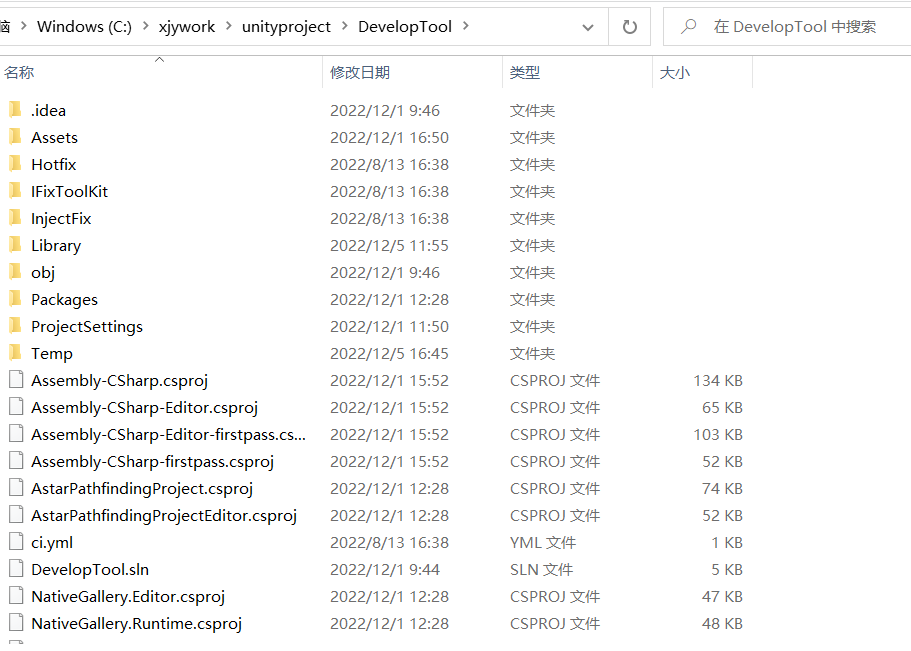Click the DevelopTool.sln file icon
911x651 pixels.
[15, 569]
